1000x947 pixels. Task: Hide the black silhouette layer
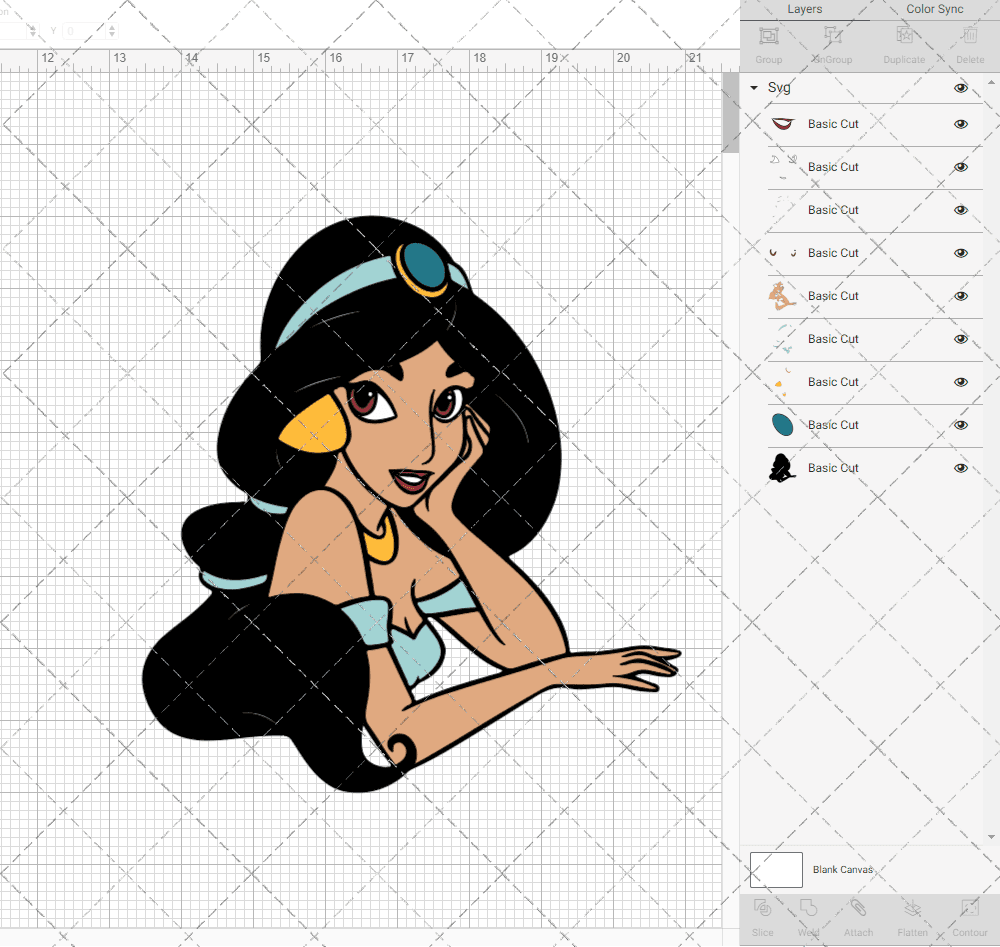961,468
